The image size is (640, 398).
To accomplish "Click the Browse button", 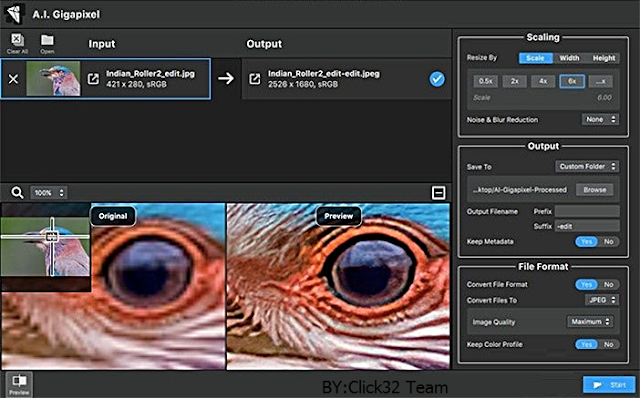I will pyautogui.click(x=595, y=190).
